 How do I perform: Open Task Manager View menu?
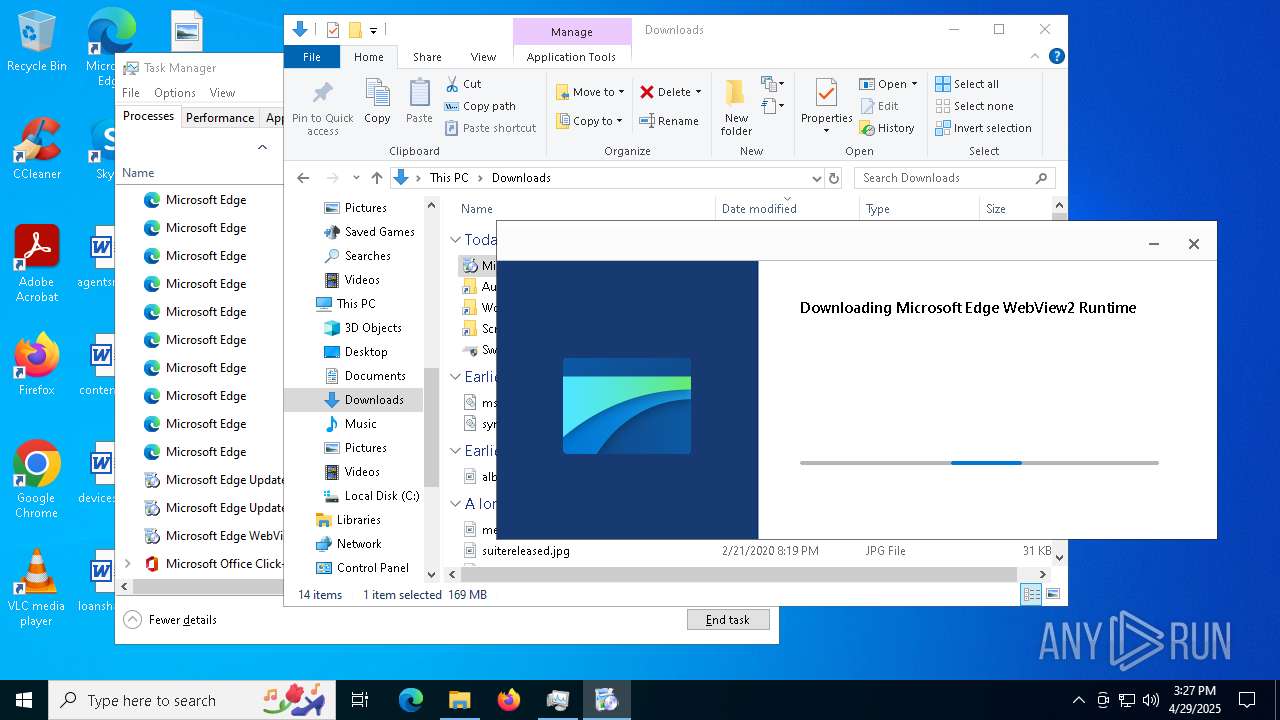click(x=222, y=93)
